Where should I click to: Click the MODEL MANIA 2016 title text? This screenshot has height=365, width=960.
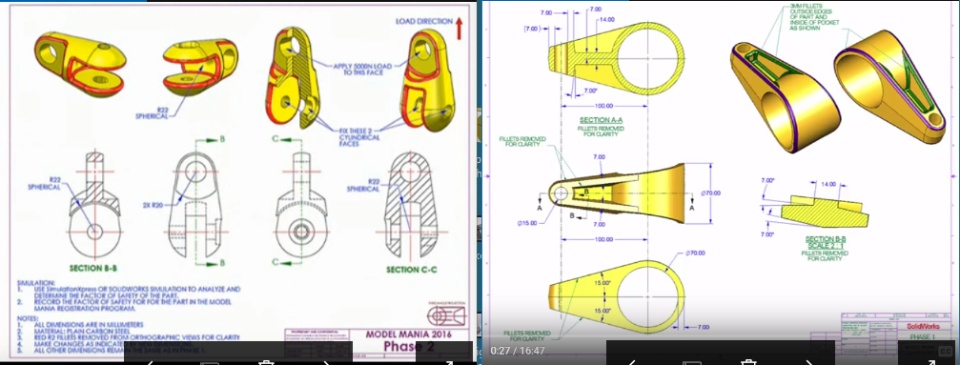[x=407, y=335]
